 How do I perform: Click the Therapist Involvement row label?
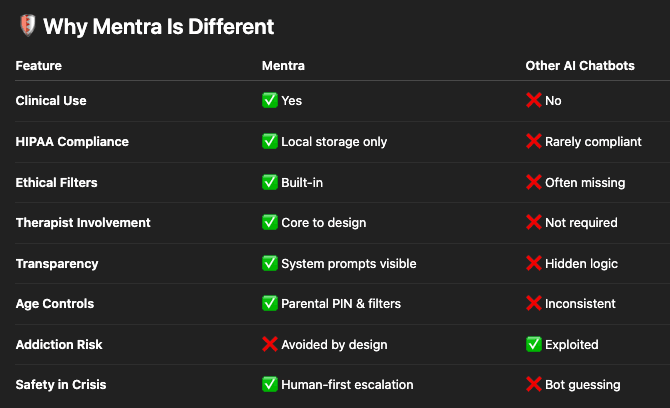click(x=83, y=223)
